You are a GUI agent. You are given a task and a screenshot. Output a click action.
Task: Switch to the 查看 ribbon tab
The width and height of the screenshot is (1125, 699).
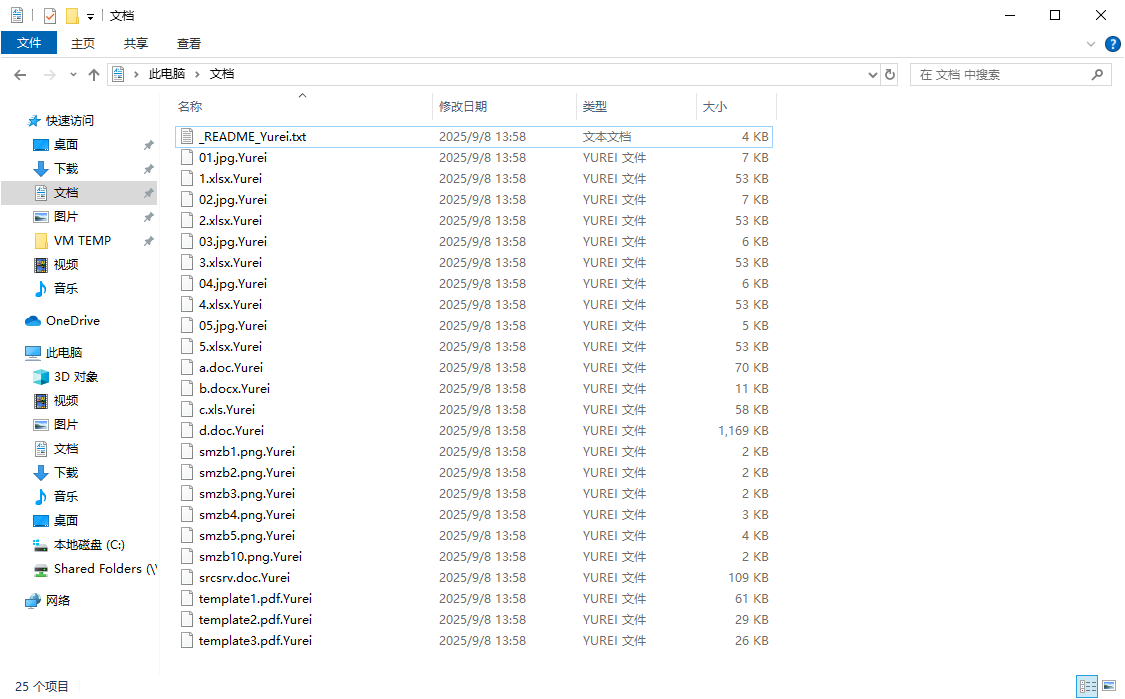pyautogui.click(x=189, y=43)
